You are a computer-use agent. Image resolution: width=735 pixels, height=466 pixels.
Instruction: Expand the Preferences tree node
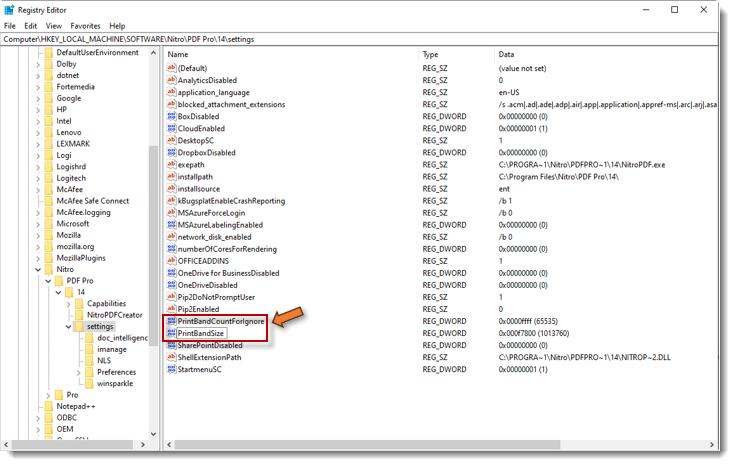[x=79, y=372]
